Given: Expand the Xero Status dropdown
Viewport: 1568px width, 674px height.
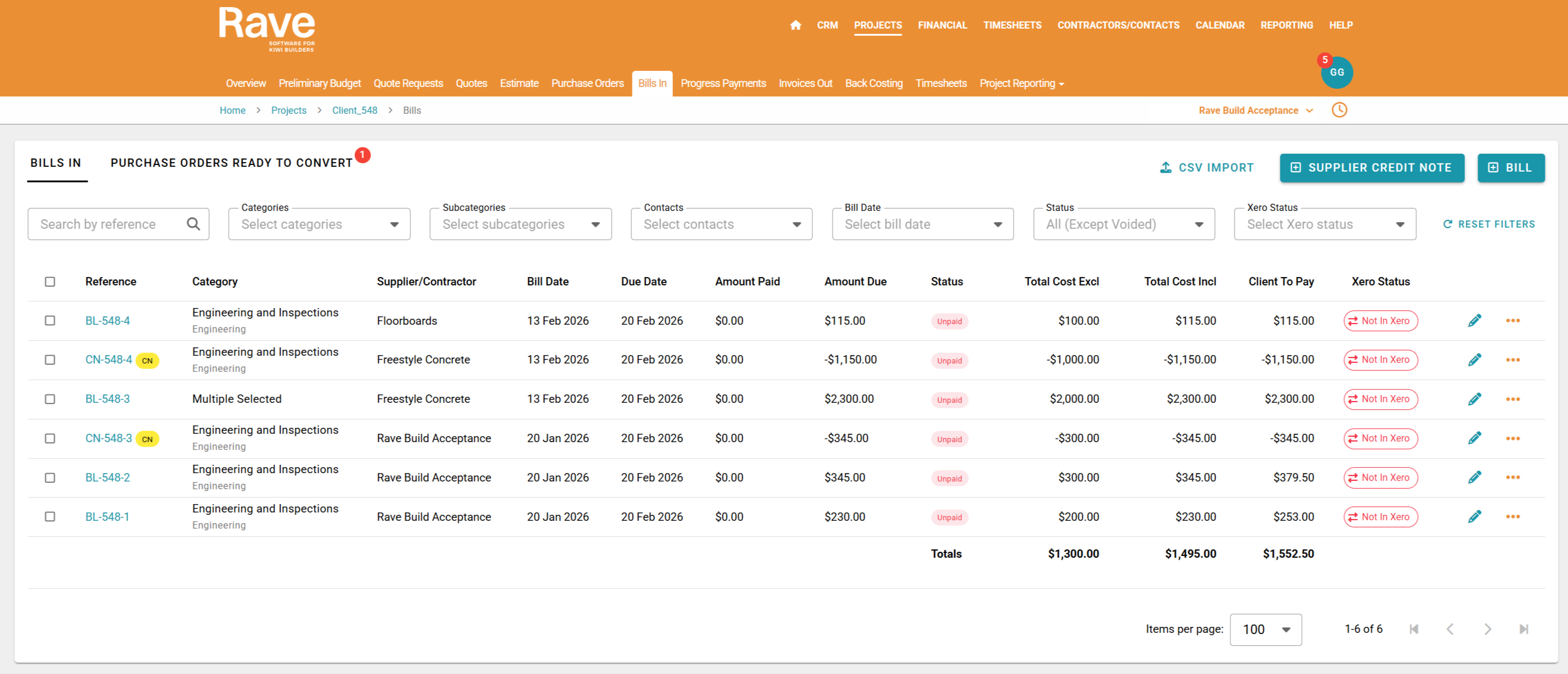Looking at the screenshot, I should 1324,224.
